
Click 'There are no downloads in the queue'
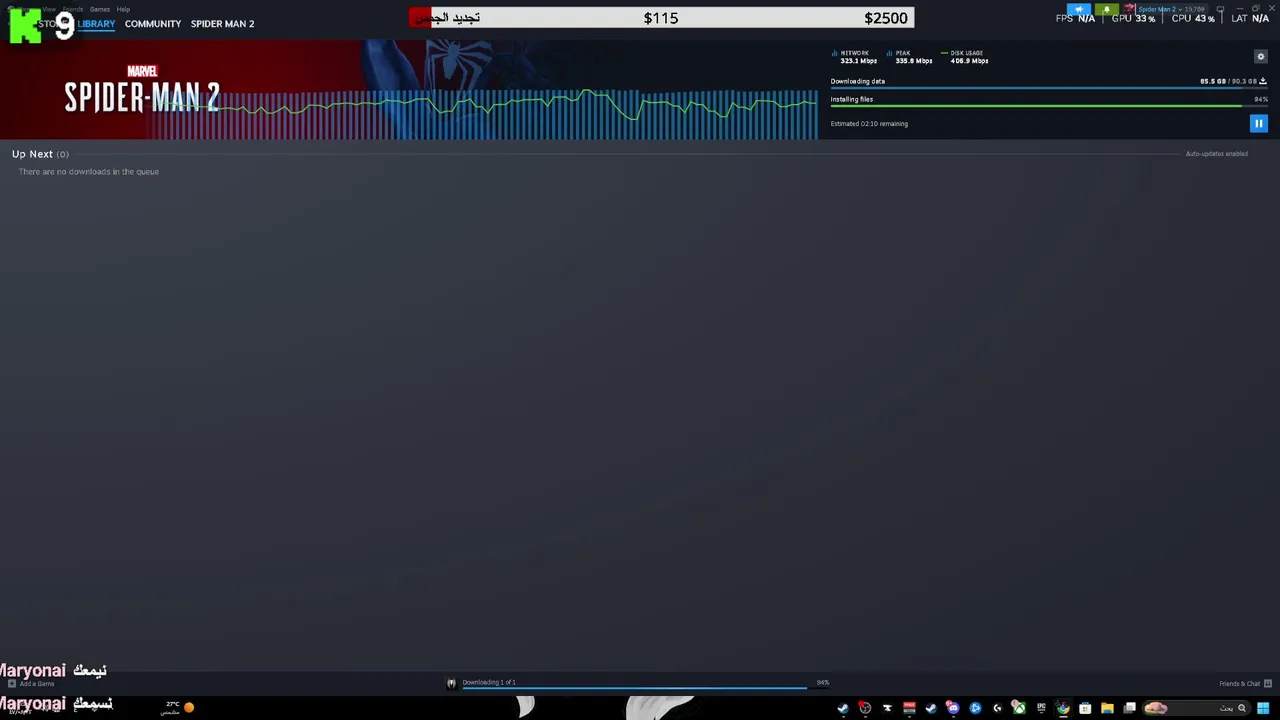click(x=88, y=172)
